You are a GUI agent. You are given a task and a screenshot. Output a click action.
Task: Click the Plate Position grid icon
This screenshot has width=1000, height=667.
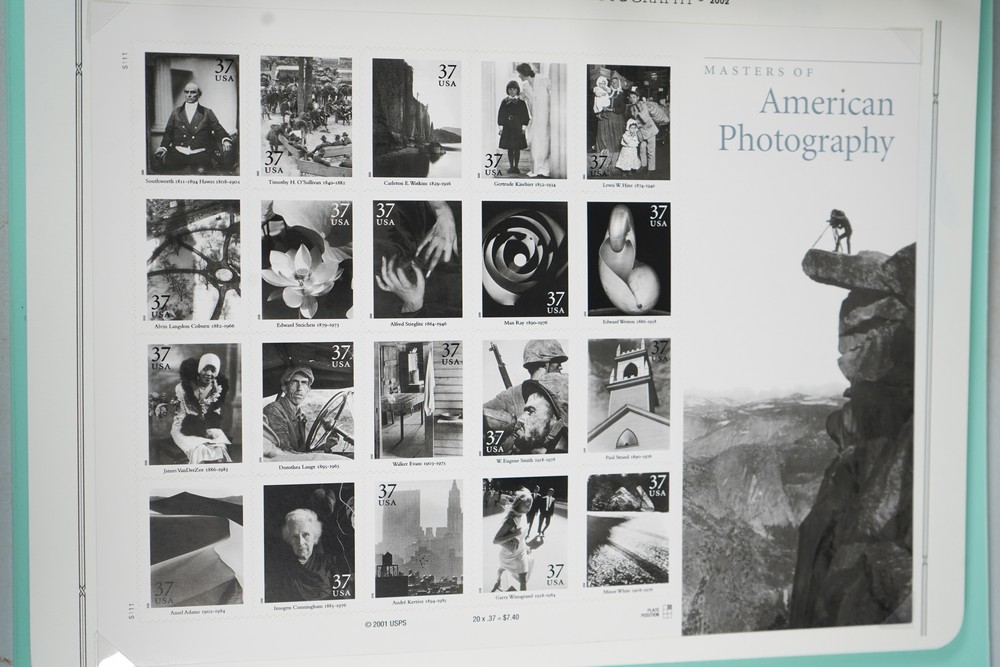(666, 611)
